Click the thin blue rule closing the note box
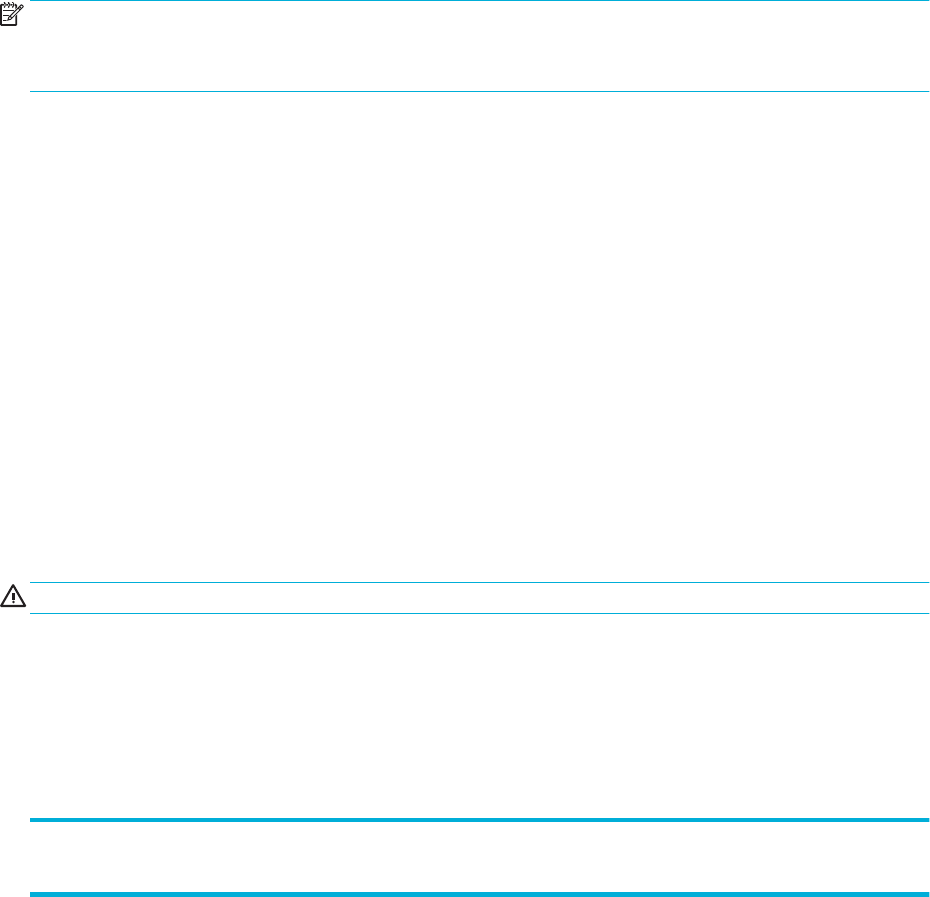930x897 pixels. (x=479, y=91)
